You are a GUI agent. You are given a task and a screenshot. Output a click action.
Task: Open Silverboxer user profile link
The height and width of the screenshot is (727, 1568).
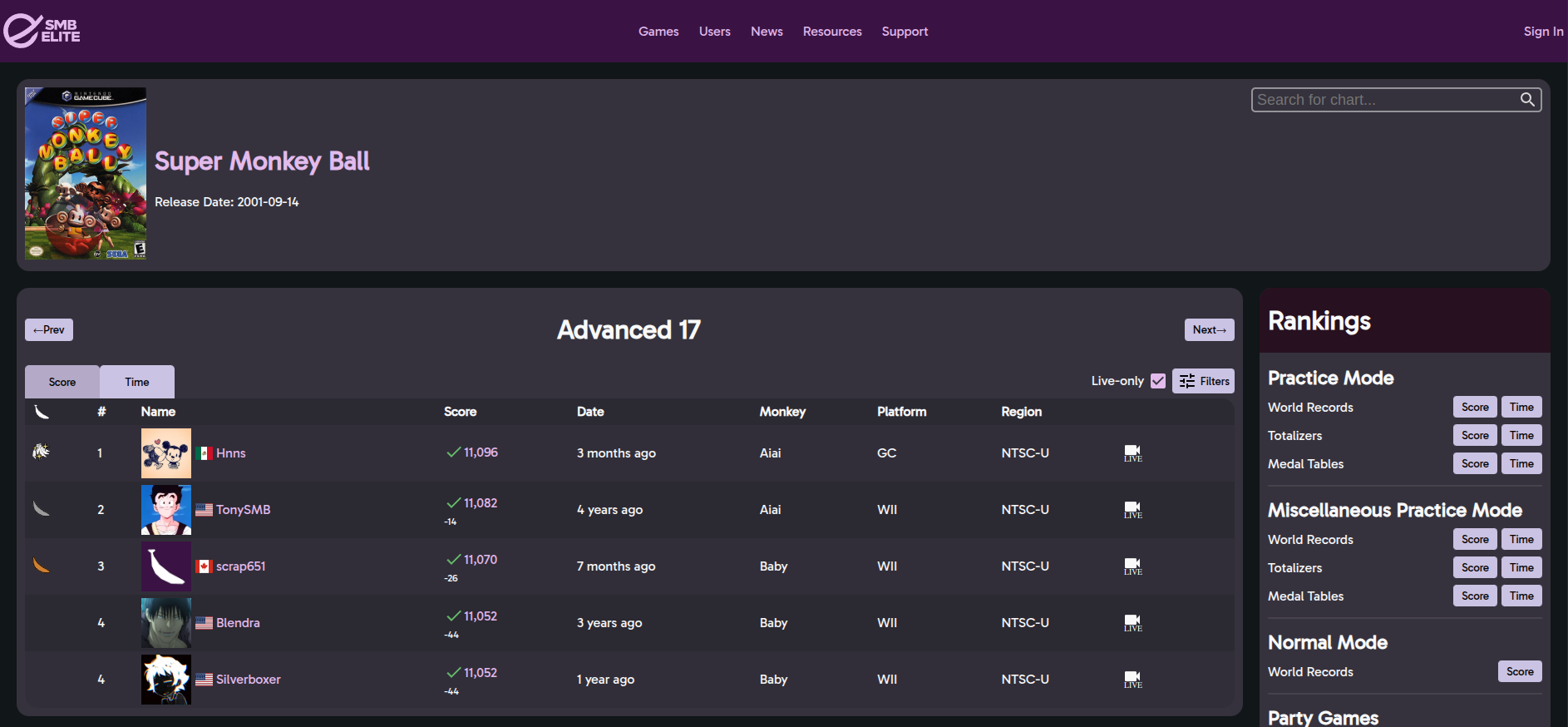(x=249, y=680)
